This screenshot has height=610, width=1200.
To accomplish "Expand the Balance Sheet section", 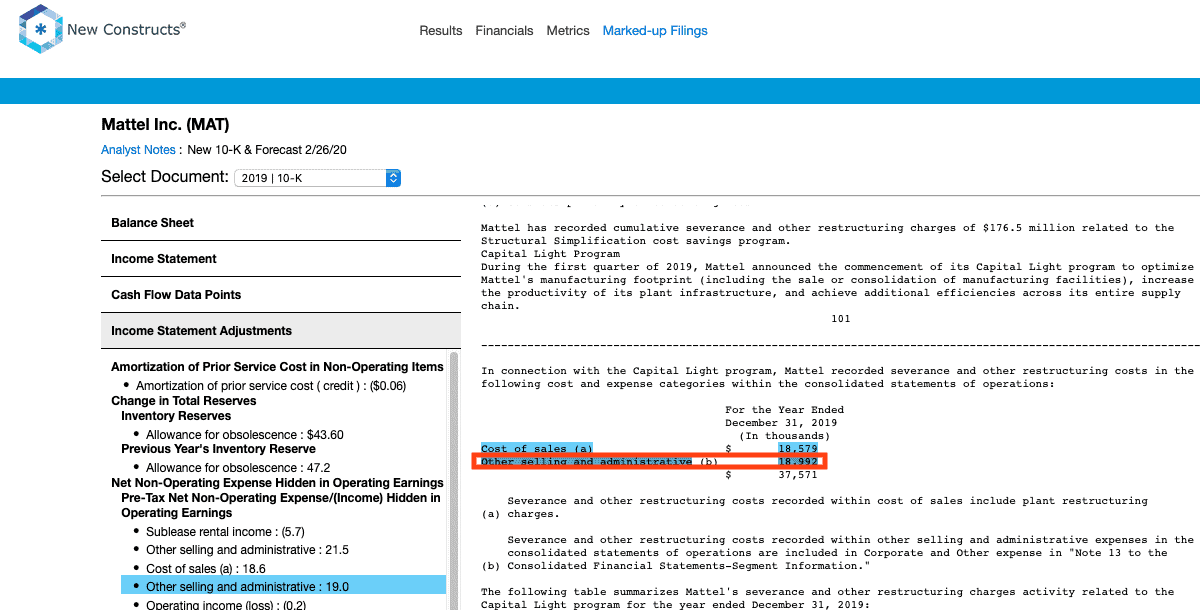I will pos(281,223).
